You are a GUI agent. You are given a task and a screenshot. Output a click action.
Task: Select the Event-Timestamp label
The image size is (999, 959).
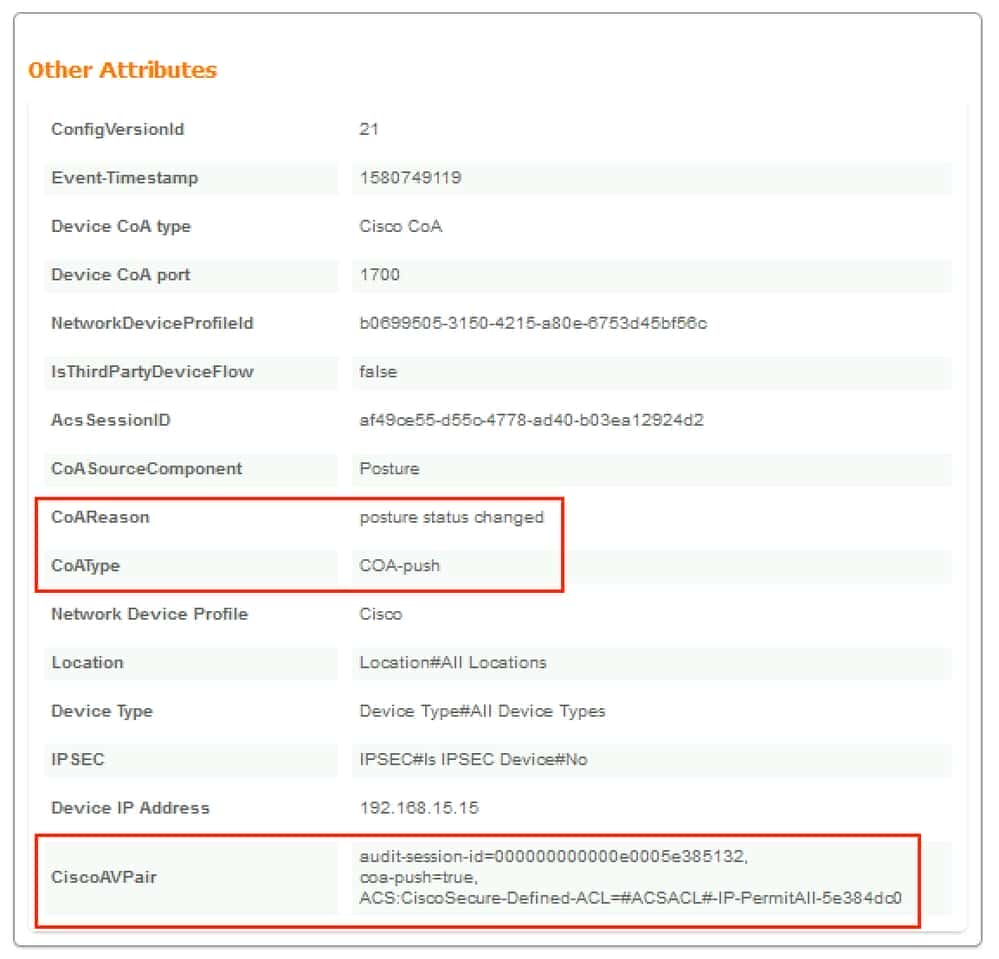click(x=125, y=178)
